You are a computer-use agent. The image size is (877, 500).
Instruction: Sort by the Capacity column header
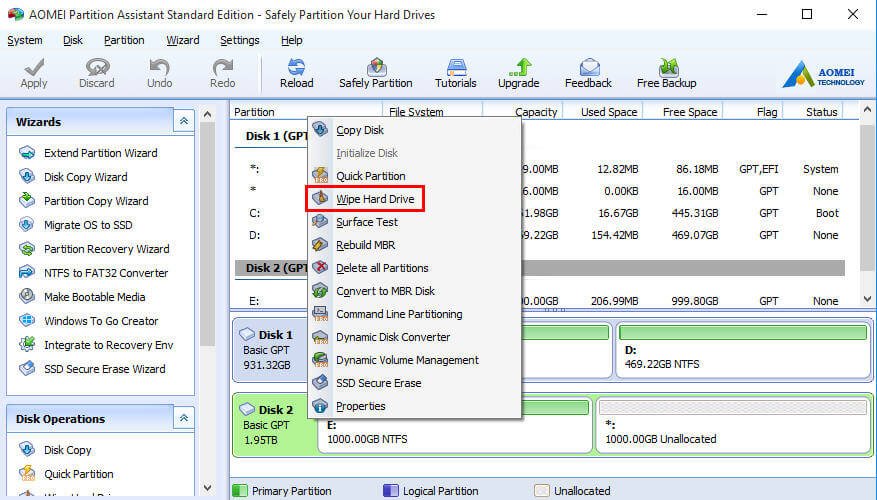click(536, 112)
